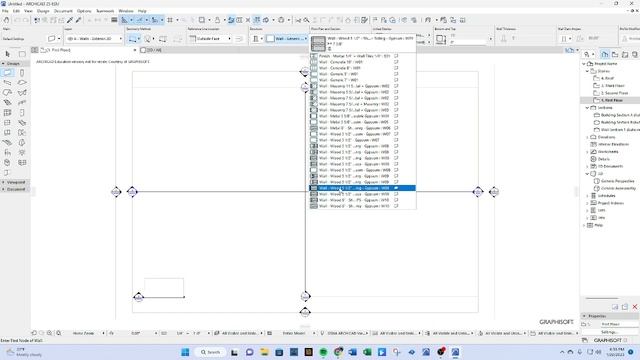Viewport: 640px width, 360px height.
Task: Open the Layout Book icon in Navigator
Action: tap(625, 54)
